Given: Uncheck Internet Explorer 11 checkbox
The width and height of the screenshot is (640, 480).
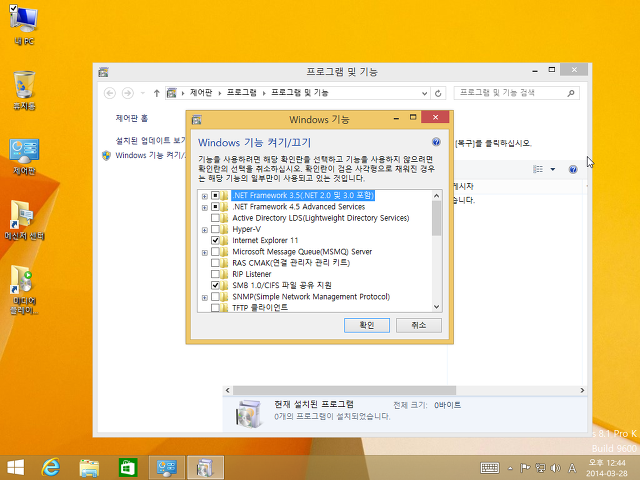Looking at the screenshot, I should (215, 240).
